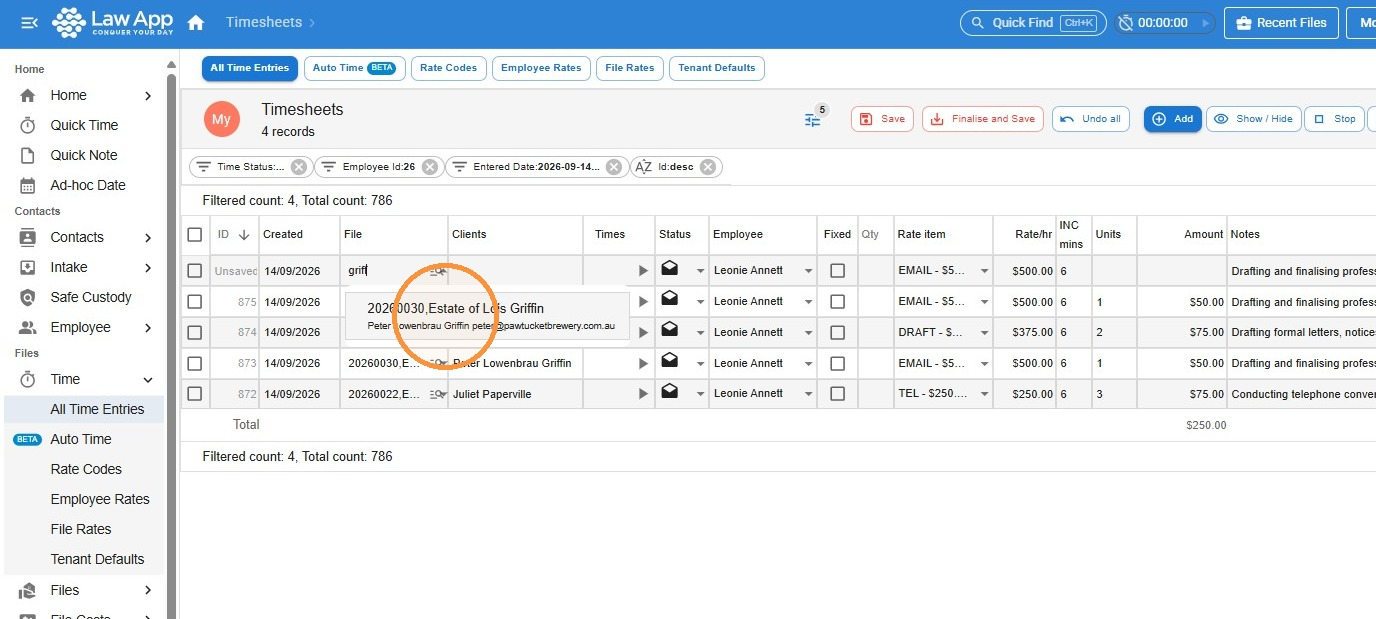
Task: Open the Rate Codes tab
Action: pyautogui.click(x=448, y=68)
